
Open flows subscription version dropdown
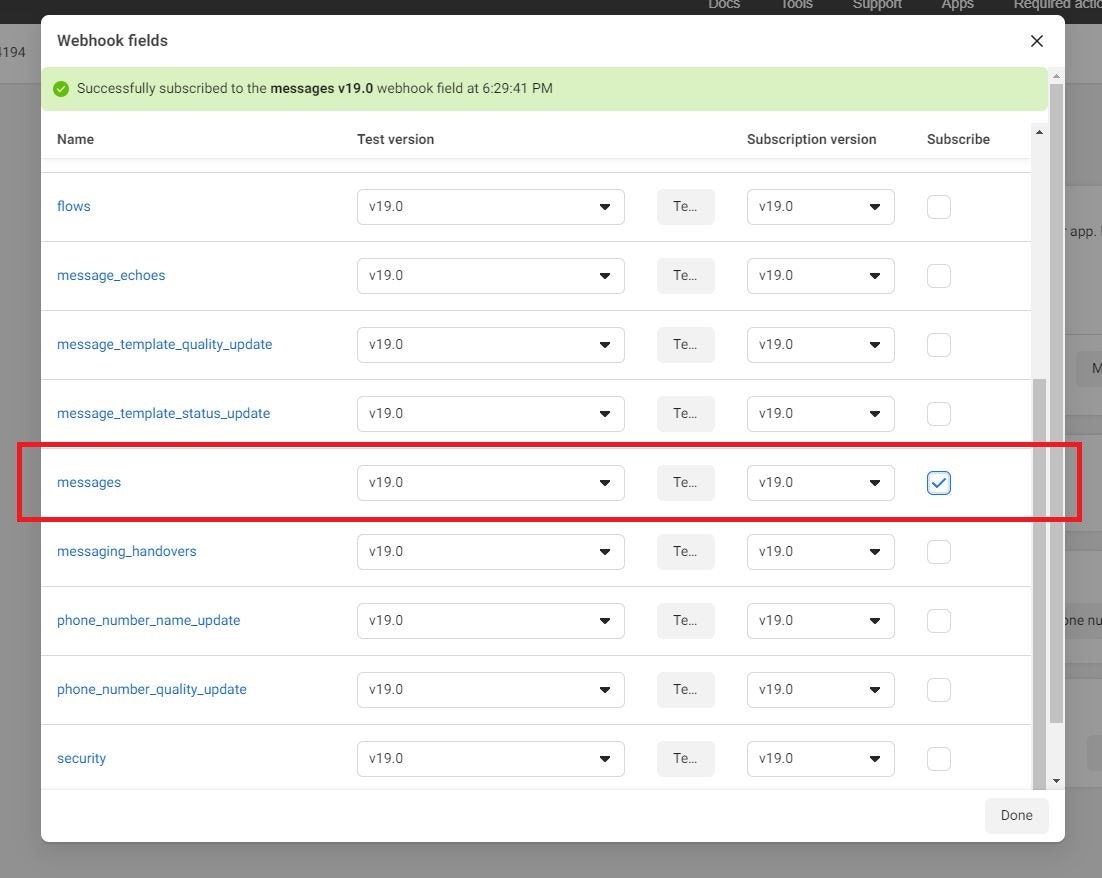coord(820,207)
